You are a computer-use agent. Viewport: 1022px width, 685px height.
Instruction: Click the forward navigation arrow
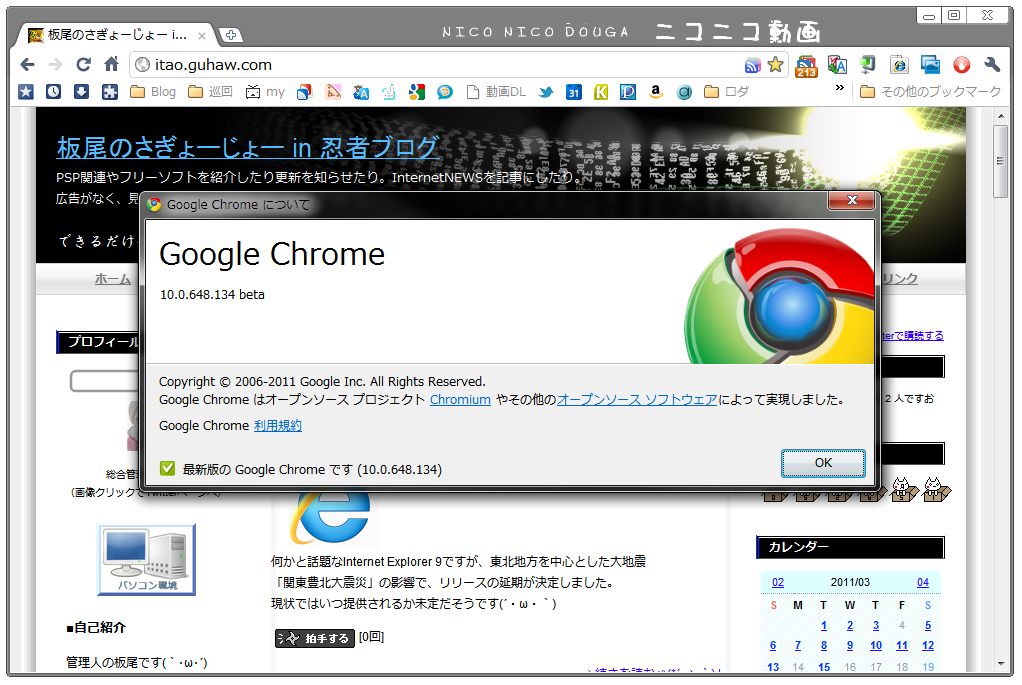55,65
